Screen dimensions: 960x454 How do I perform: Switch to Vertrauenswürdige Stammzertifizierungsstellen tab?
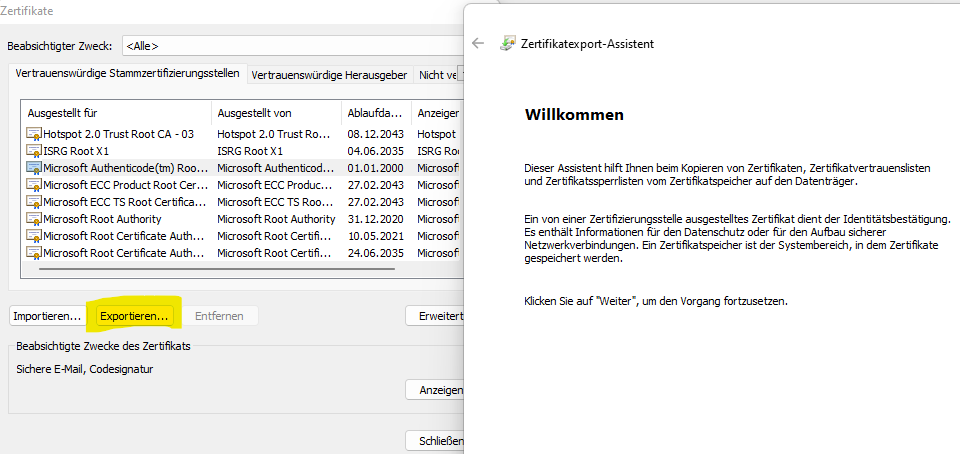(x=127, y=73)
